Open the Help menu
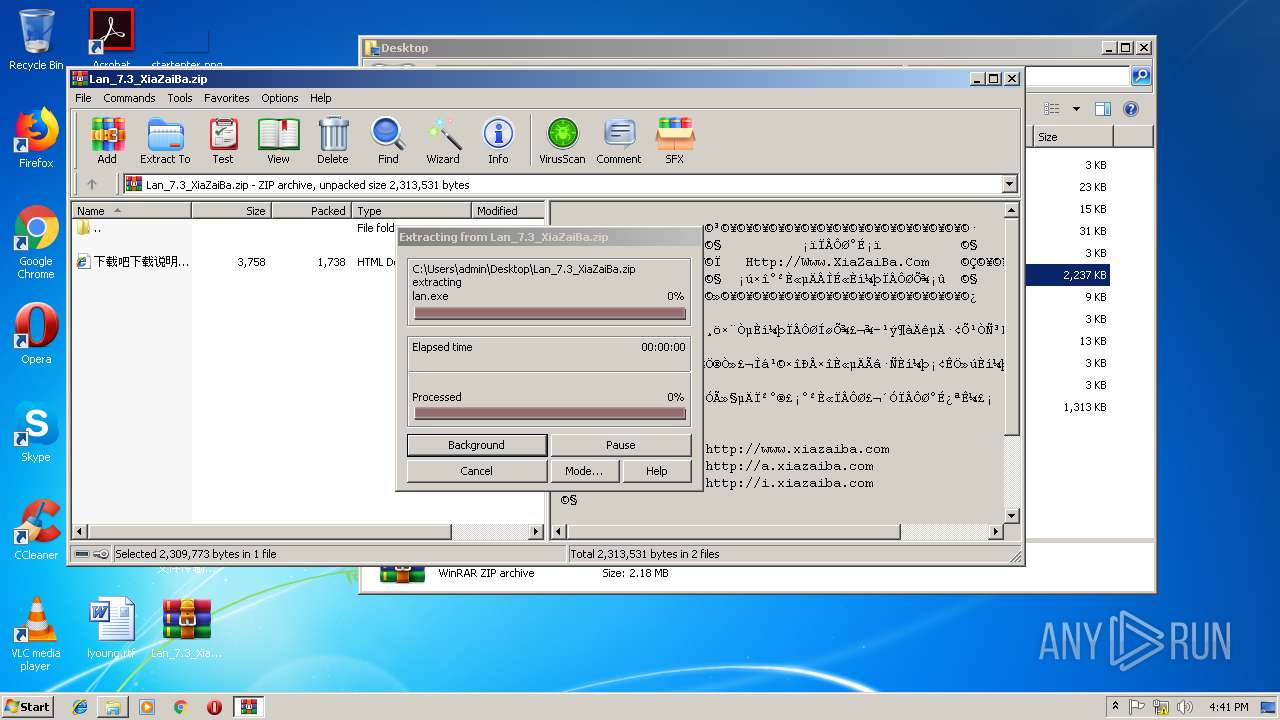The height and width of the screenshot is (720, 1280). point(320,98)
